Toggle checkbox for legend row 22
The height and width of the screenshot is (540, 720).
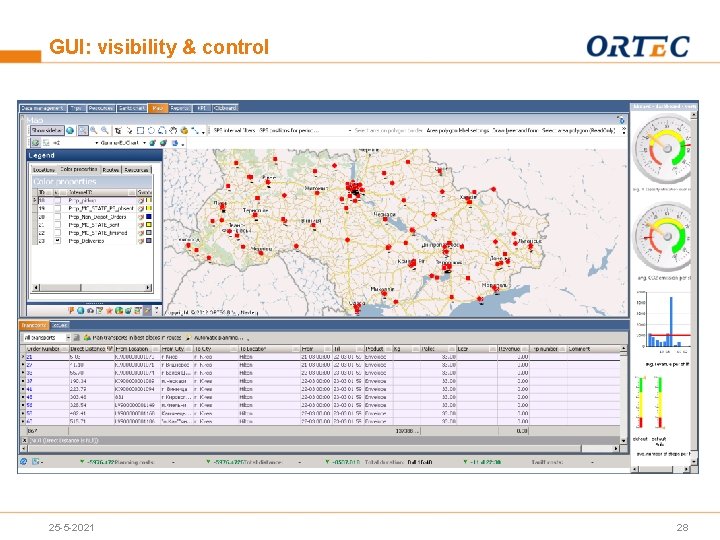57,232
